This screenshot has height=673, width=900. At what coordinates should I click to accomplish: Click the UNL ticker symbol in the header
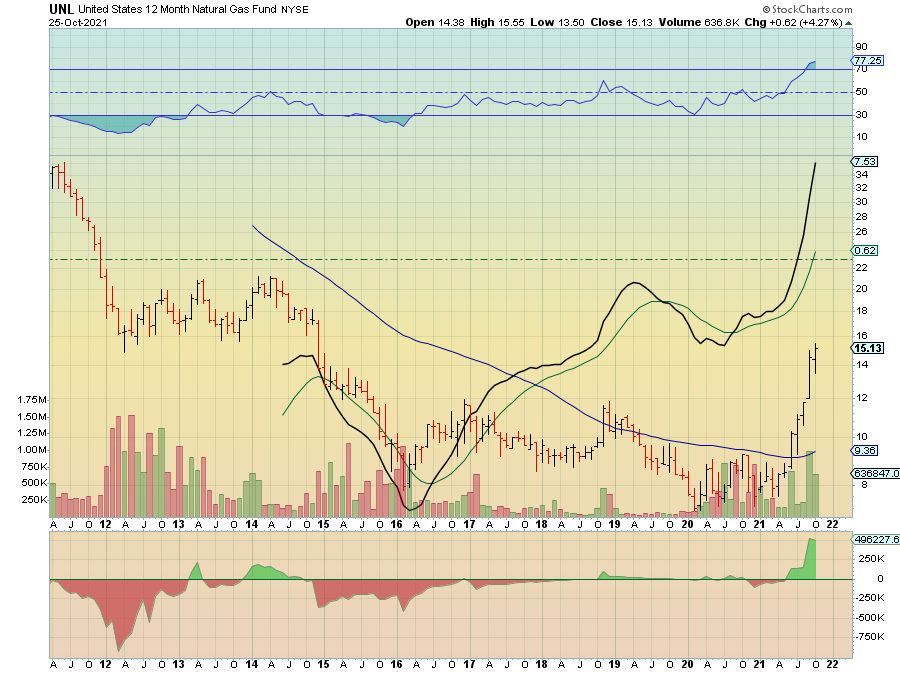pos(61,8)
